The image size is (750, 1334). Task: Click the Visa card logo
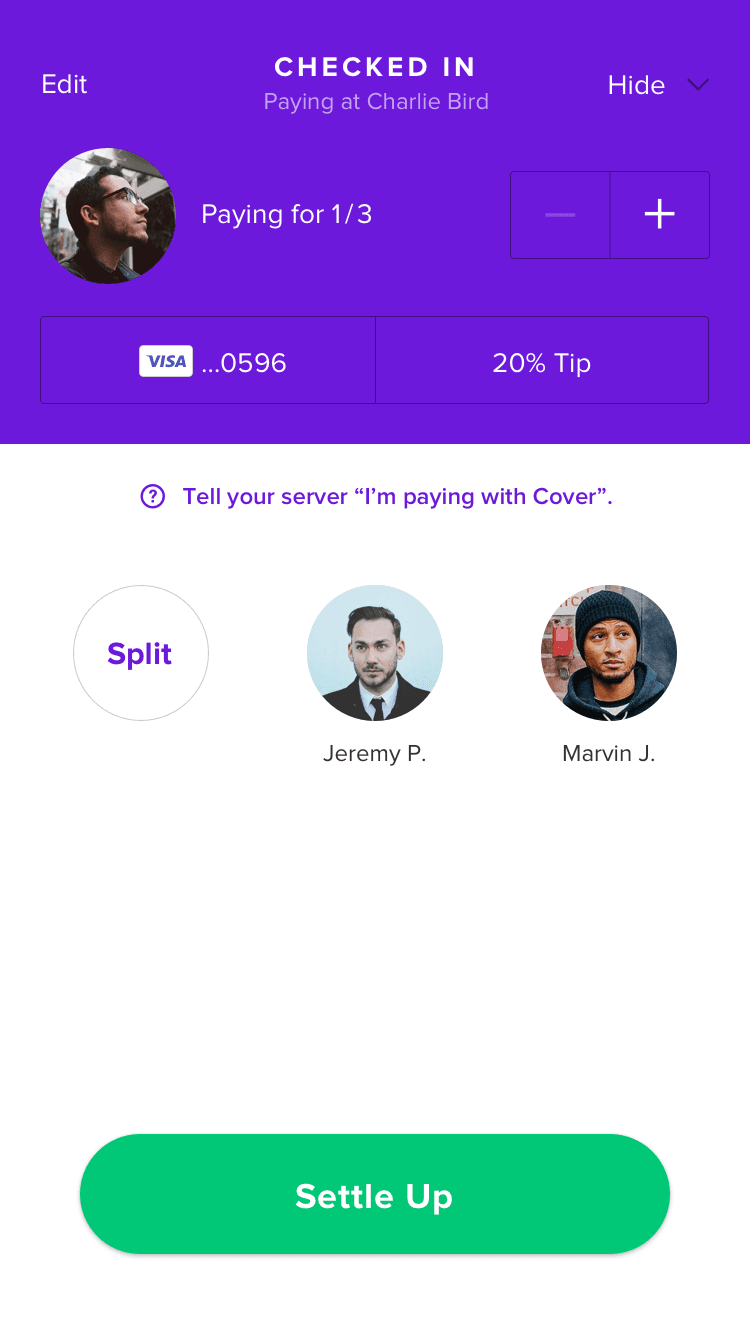tap(166, 361)
